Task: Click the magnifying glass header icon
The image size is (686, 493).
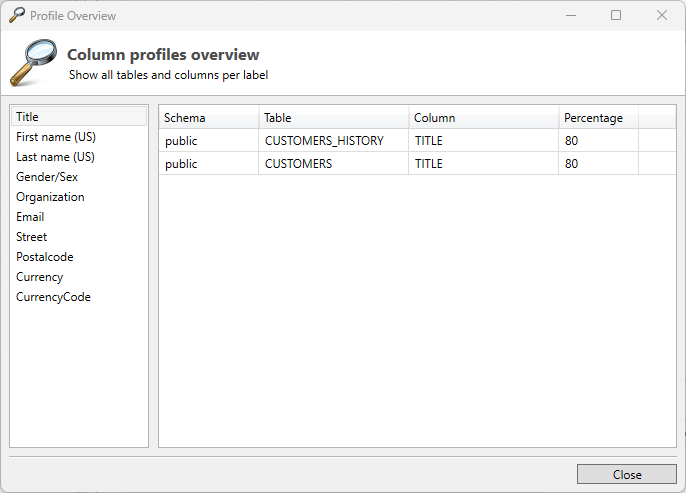Action: 34,61
